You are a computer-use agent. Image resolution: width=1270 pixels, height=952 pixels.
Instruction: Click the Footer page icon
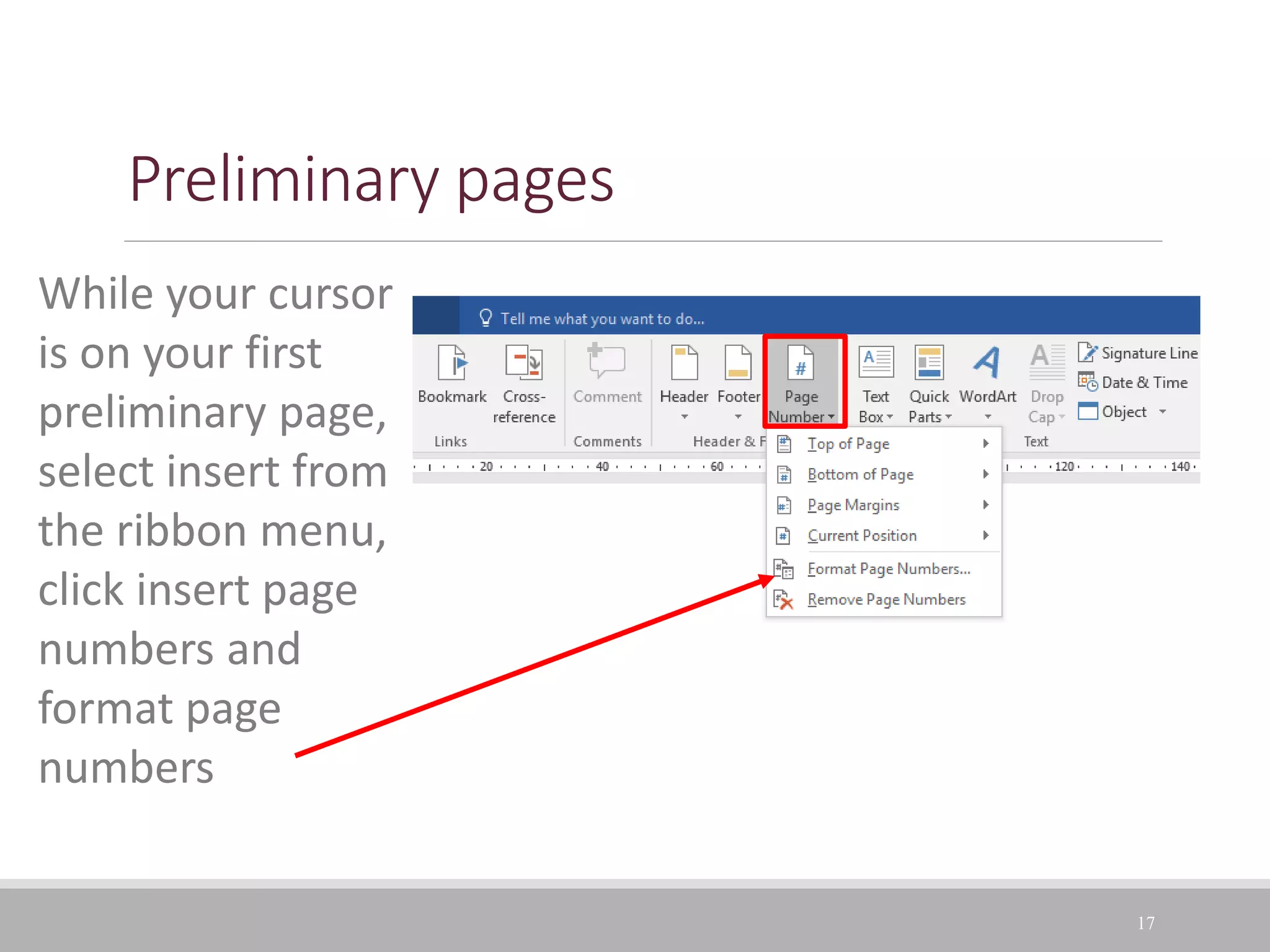(x=738, y=362)
